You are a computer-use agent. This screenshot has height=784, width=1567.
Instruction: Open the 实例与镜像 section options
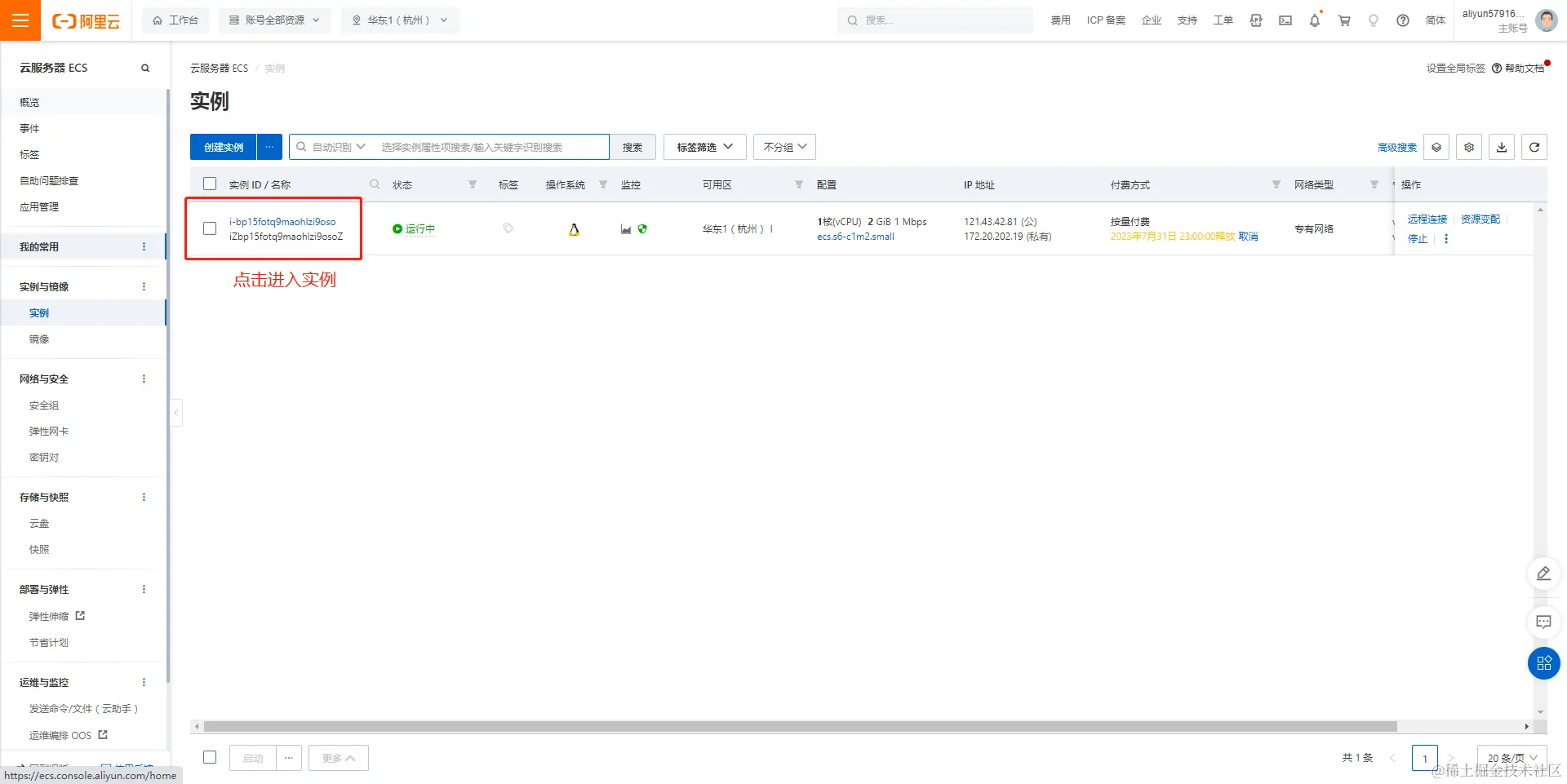tap(144, 286)
